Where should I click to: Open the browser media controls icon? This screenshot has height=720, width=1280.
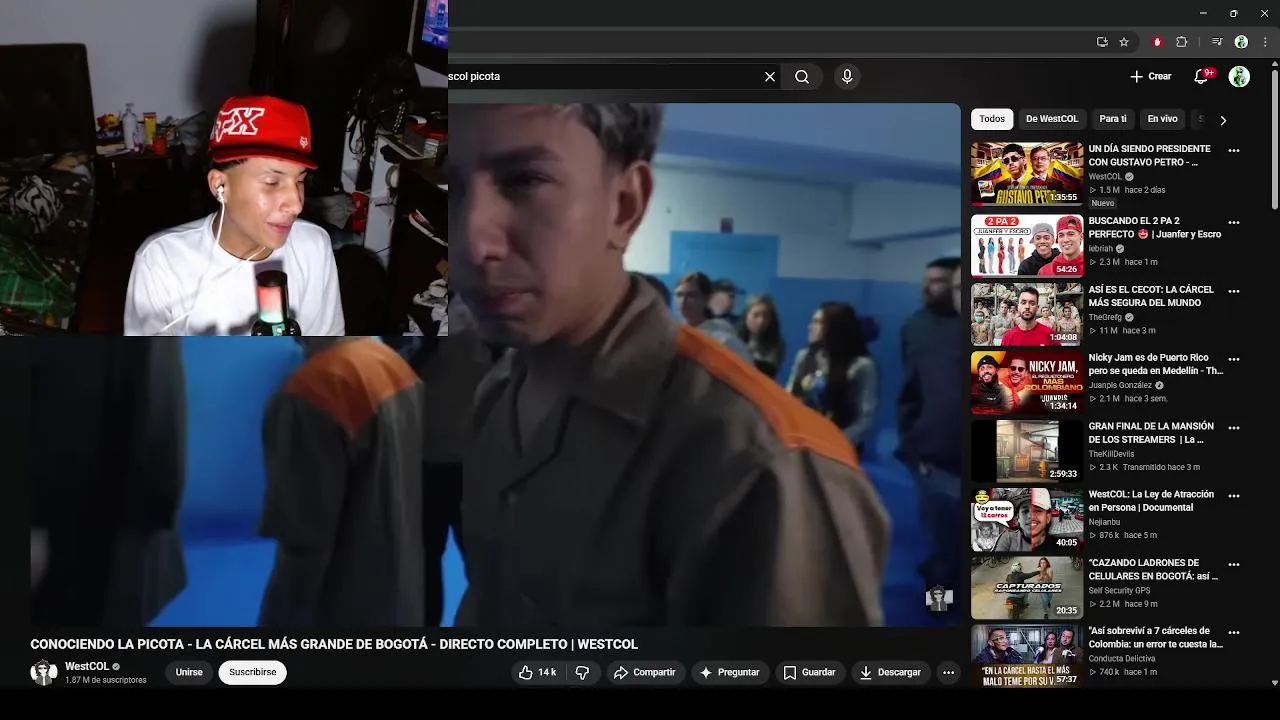point(1217,42)
